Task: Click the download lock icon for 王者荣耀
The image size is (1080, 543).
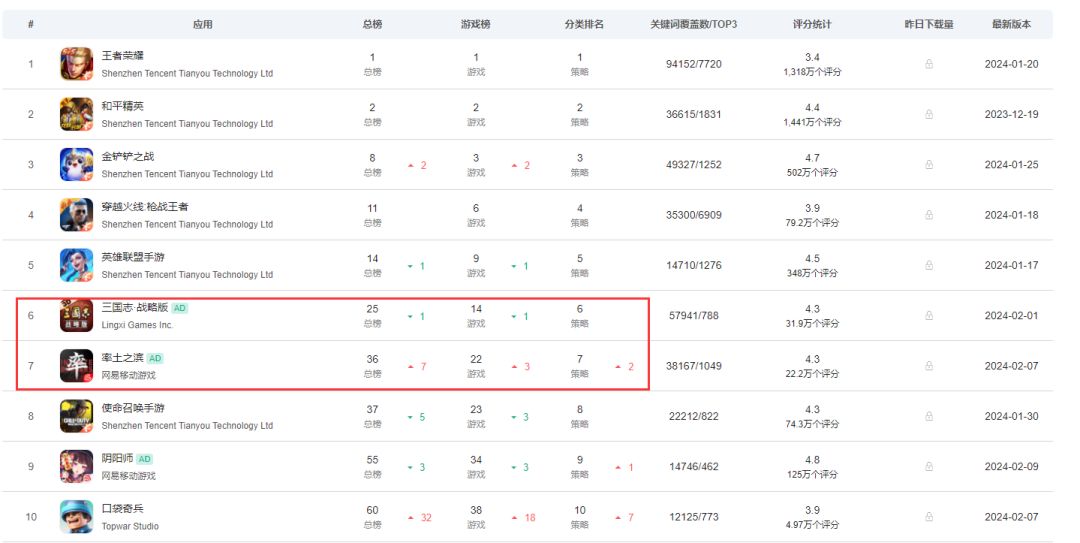Action: point(928,64)
